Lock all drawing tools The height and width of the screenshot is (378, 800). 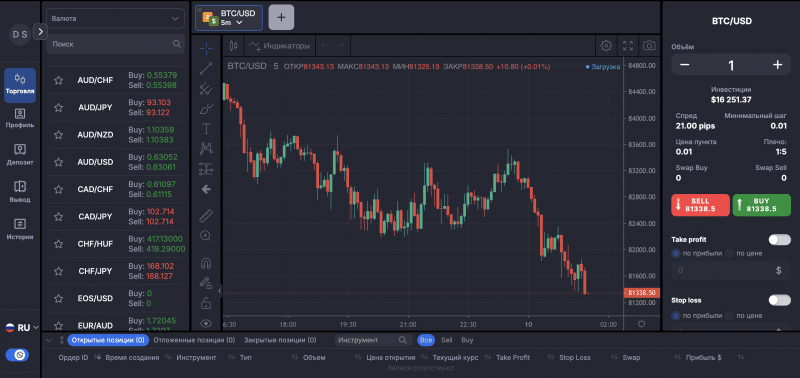206,303
